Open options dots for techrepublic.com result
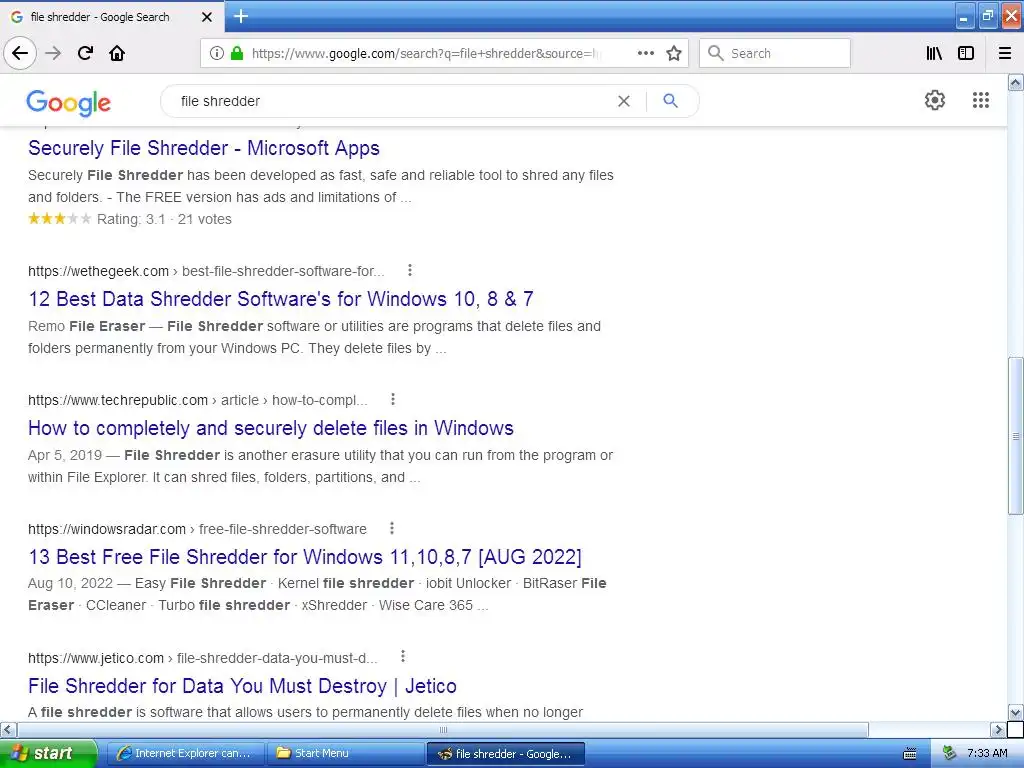The width and height of the screenshot is (1024, 768). coord(392,399)
